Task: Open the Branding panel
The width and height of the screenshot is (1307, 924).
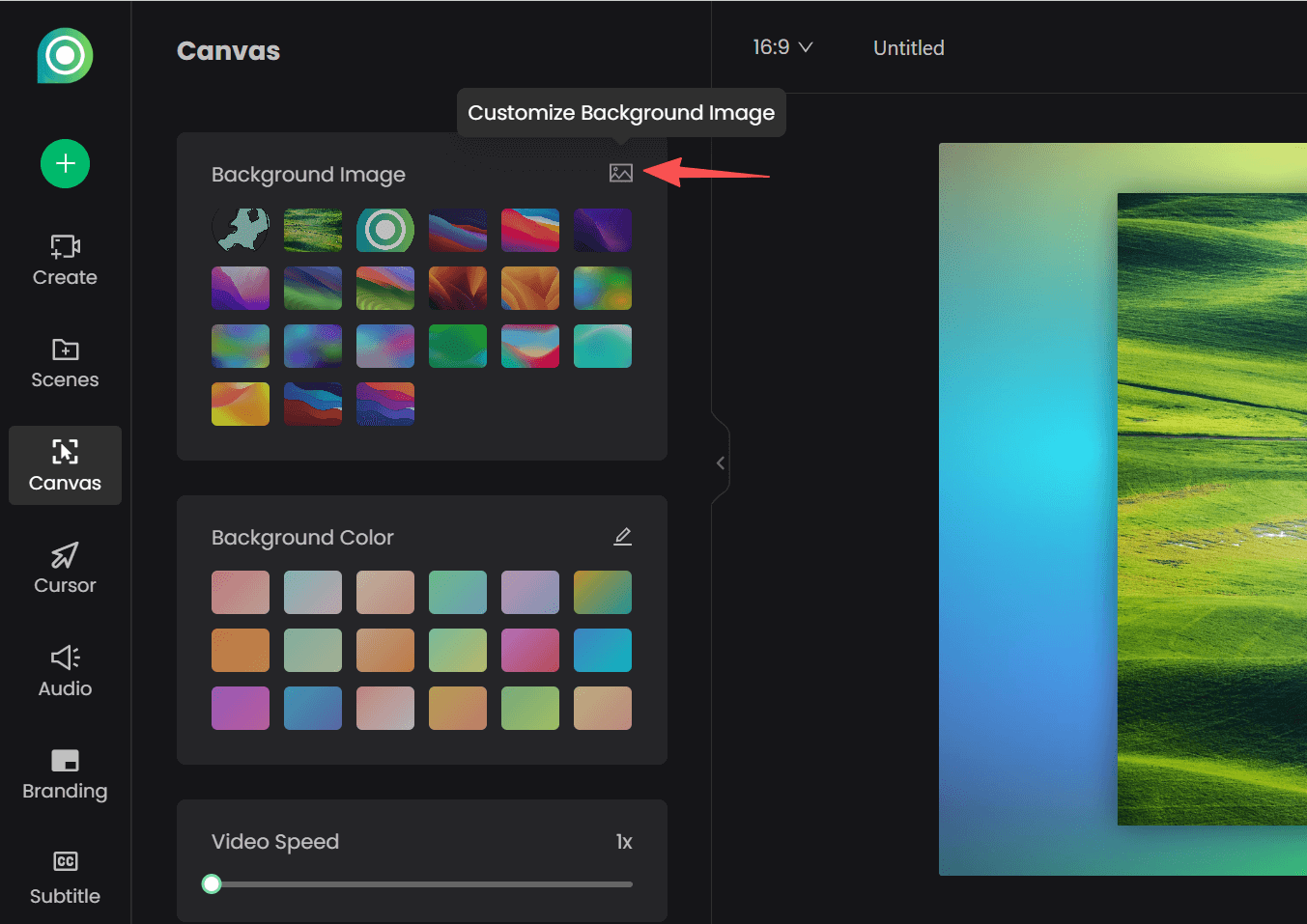Action: (65, 773)
